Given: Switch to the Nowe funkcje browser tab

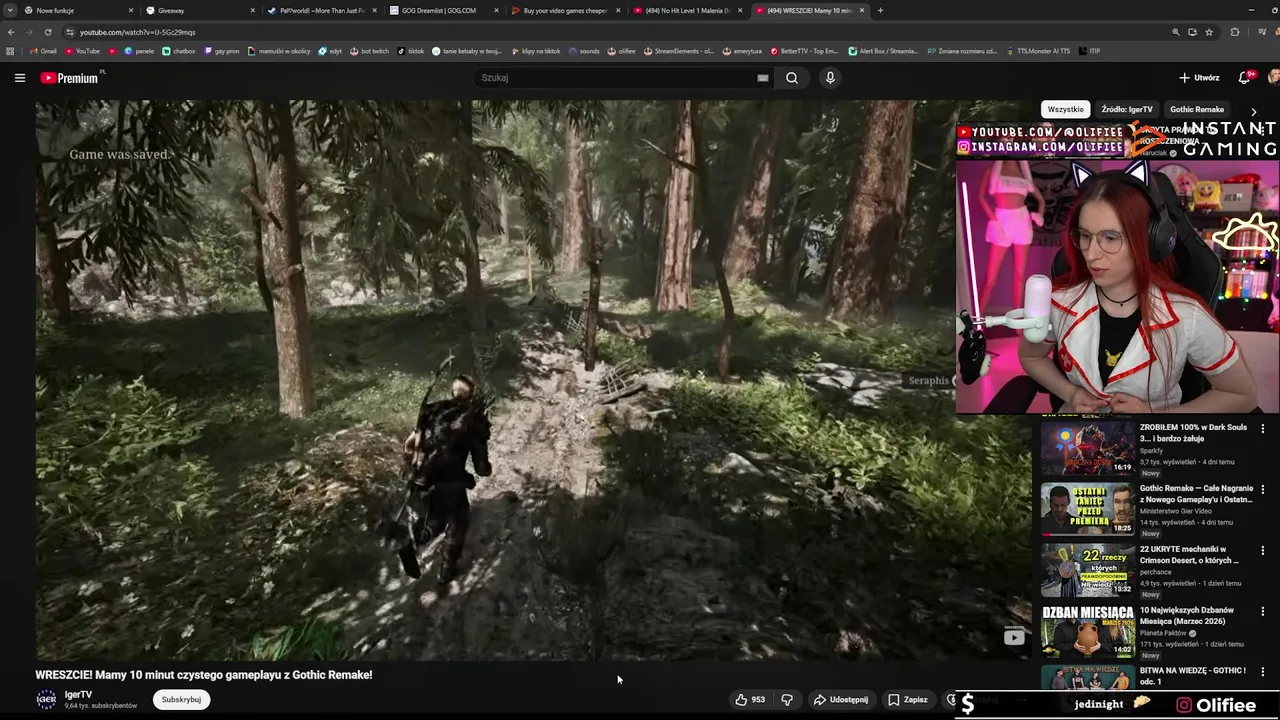Looking at the screenshot, I should click(75, 10).
